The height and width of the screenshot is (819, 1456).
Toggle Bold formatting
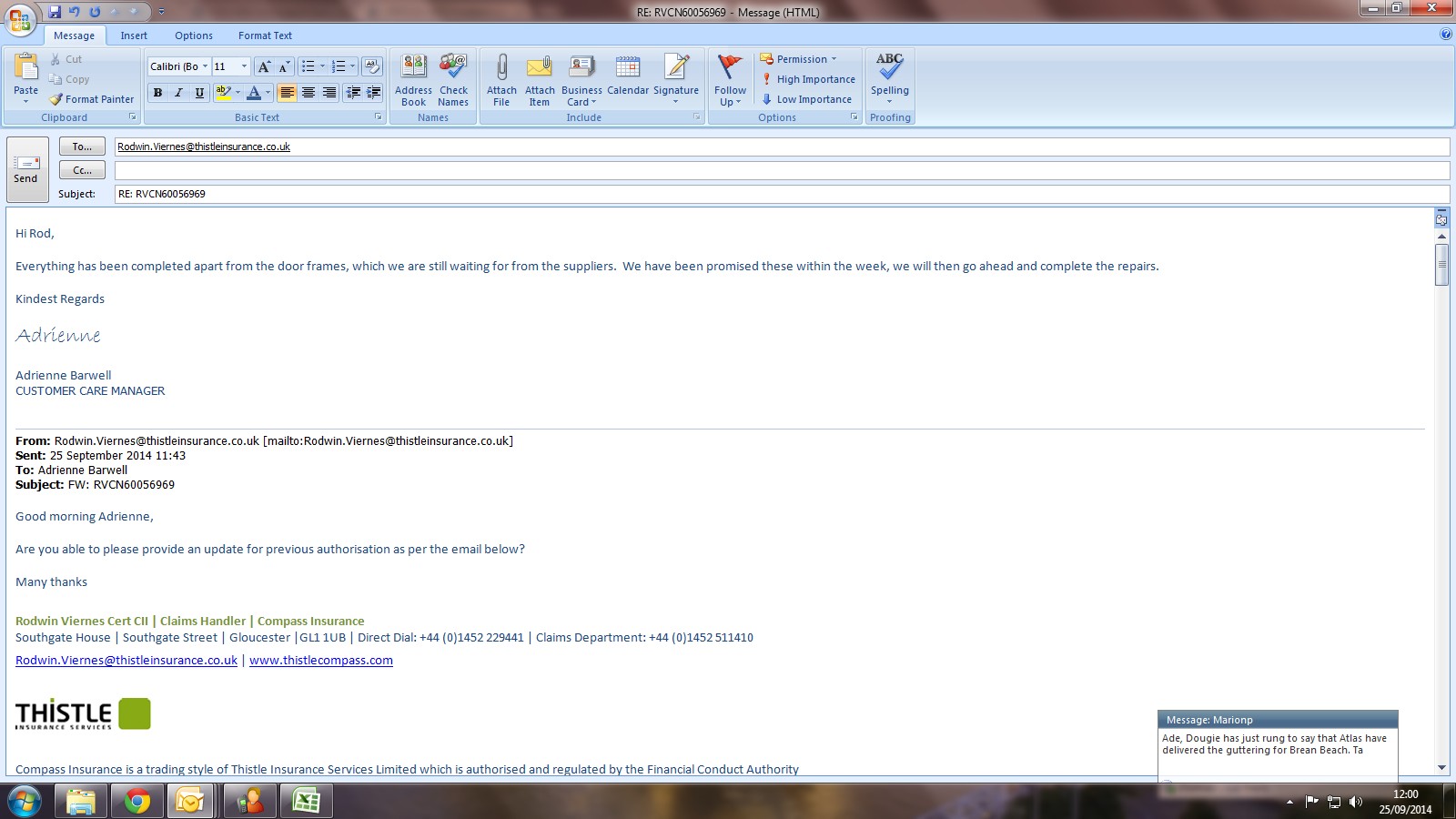pyautogui.click(x=158, y=93)
